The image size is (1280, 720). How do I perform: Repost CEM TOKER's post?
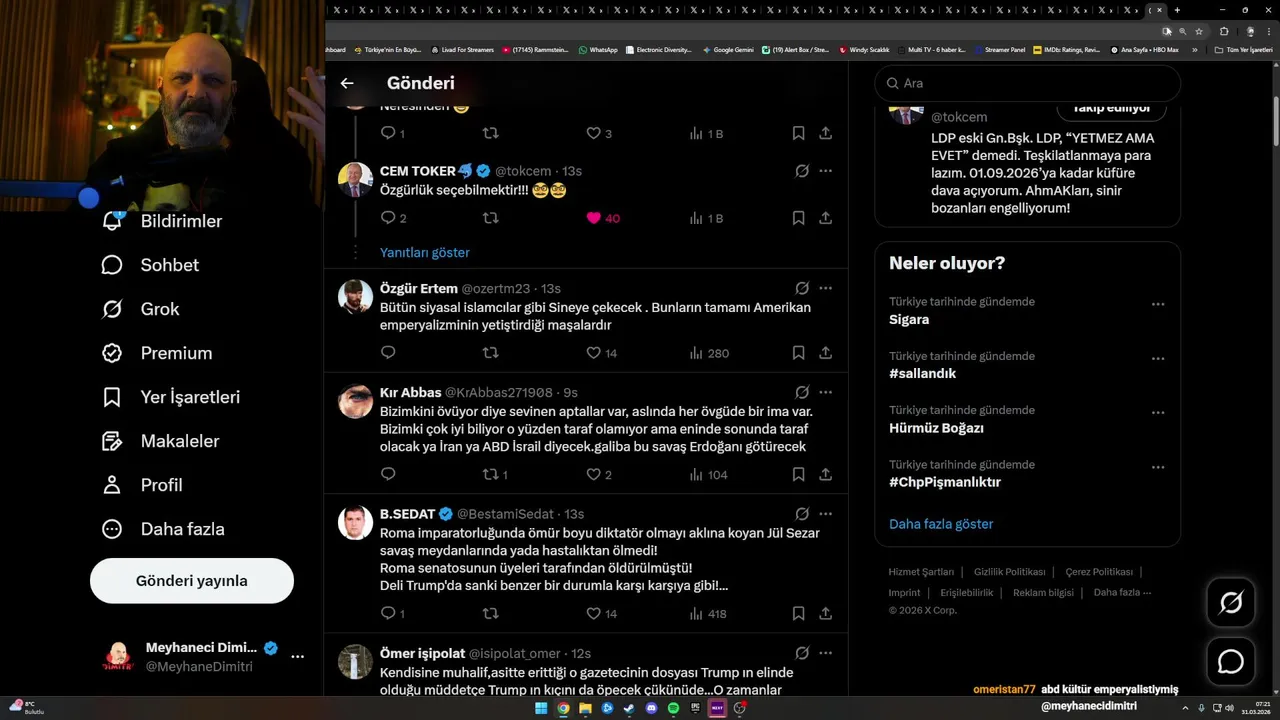tap(490, 218)
